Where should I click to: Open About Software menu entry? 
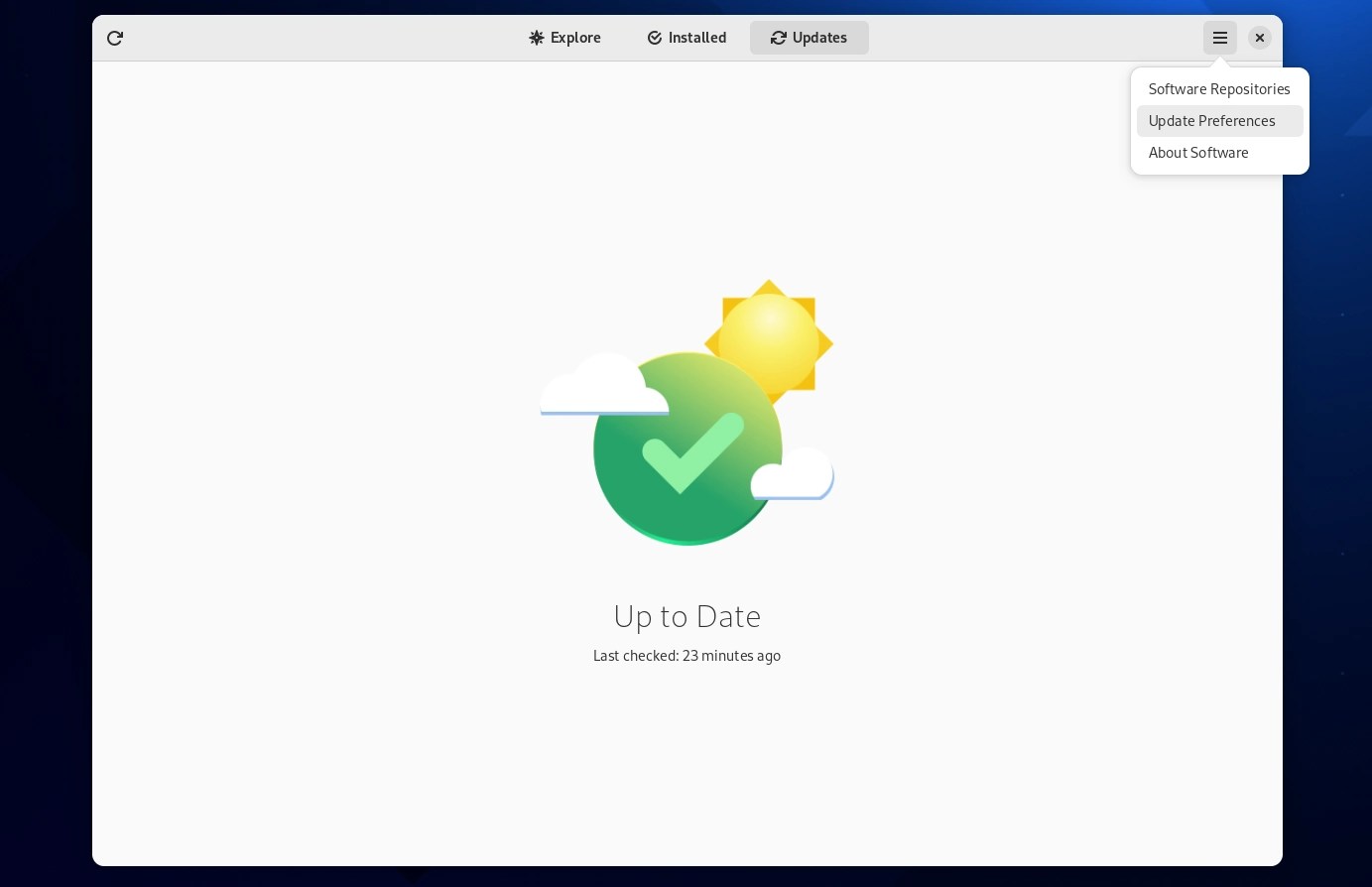click(x=1219, y=153)
